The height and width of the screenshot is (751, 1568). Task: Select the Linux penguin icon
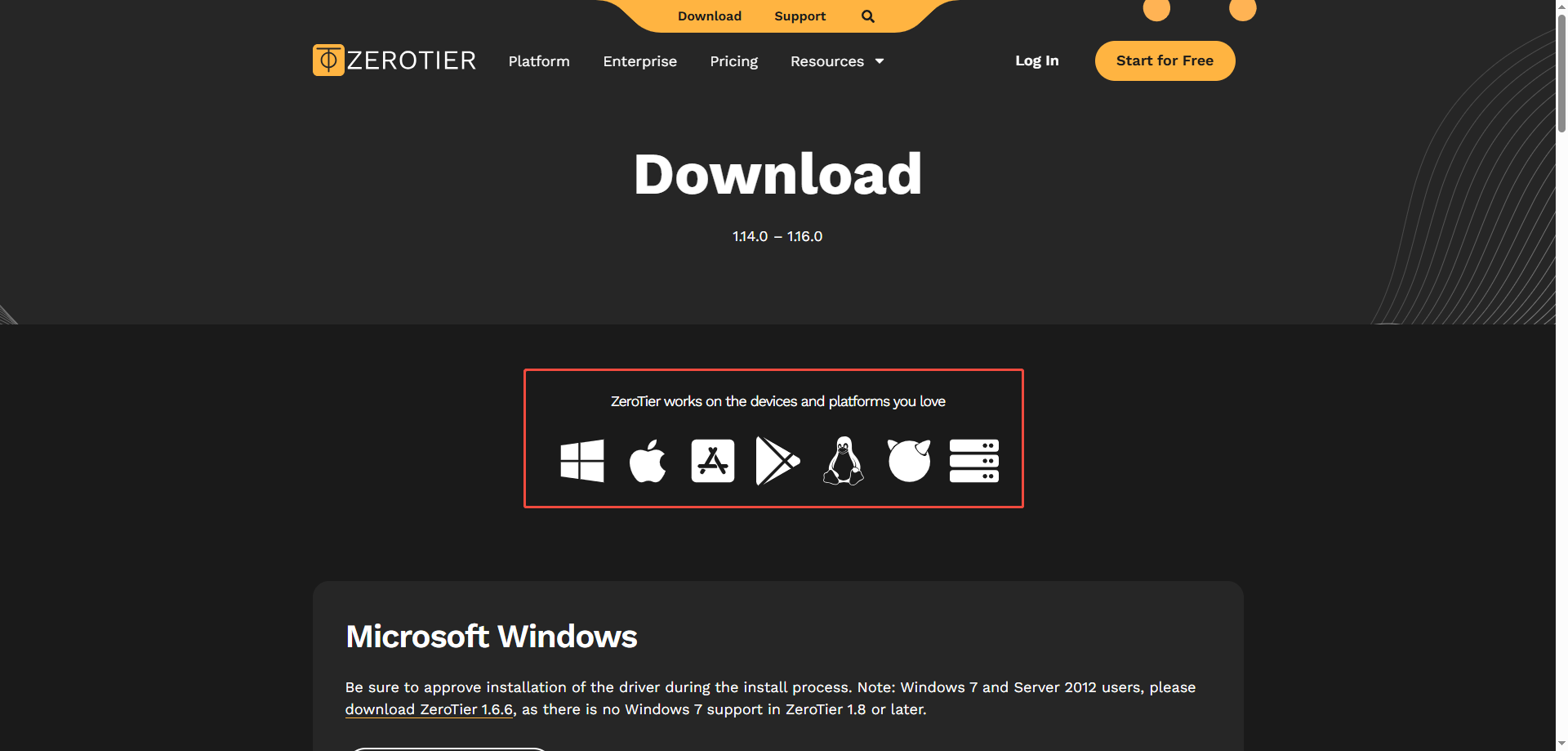point(844,461)
